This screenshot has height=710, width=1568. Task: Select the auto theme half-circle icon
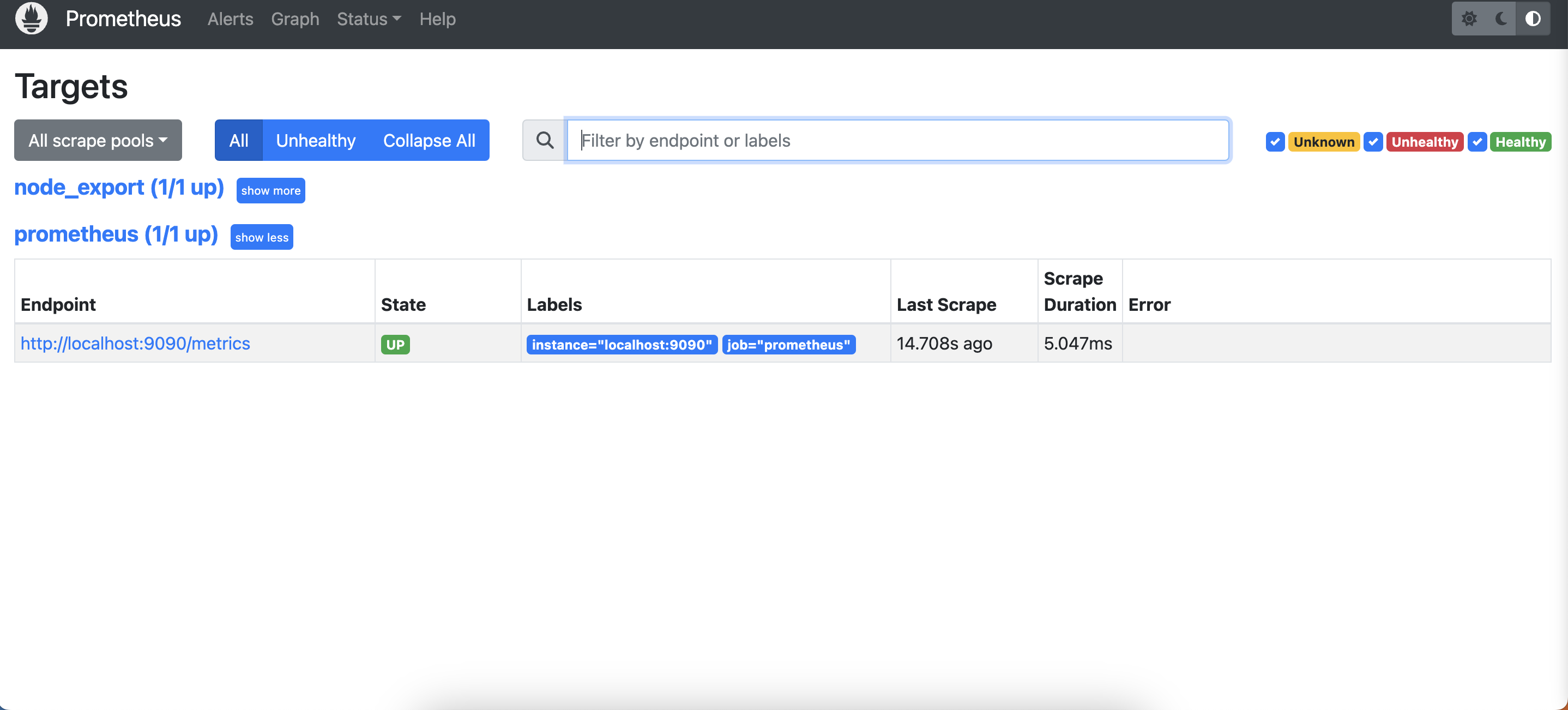pos(1533,19)
